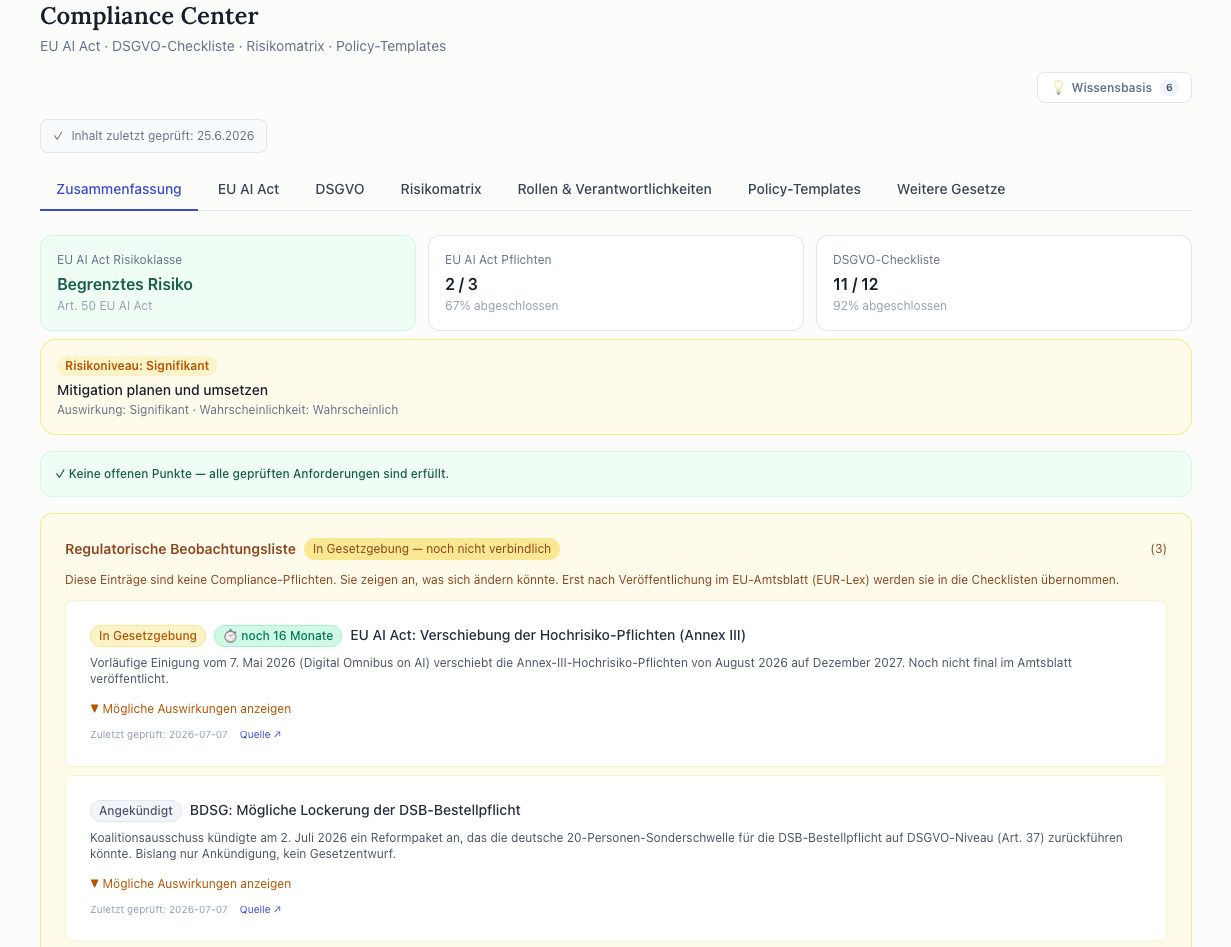1231x947 pixels.
Task: Select the Zusammenfassung tab
Action: click(x=119, y=189)
